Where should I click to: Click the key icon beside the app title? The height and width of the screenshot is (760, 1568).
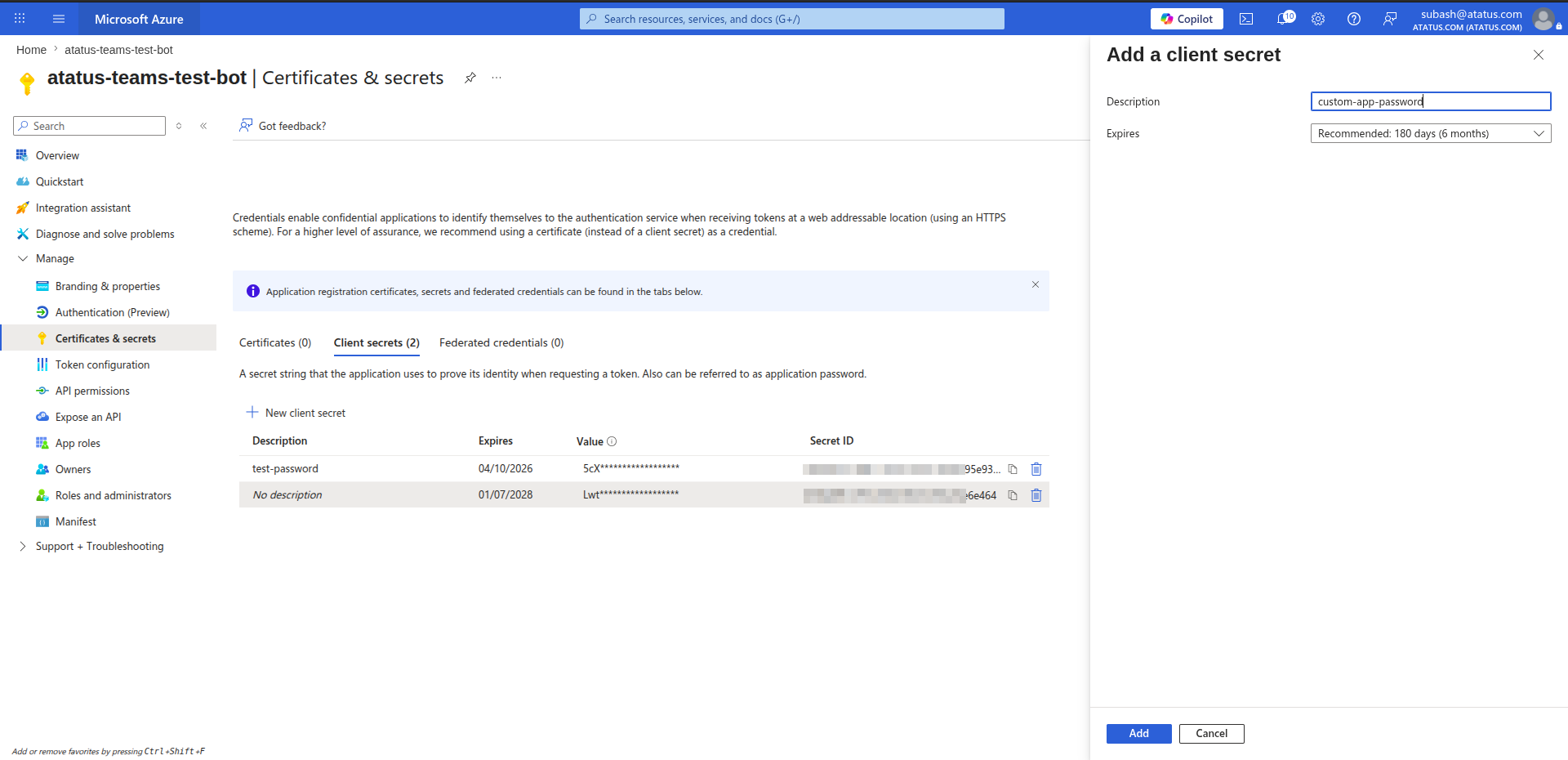pyautogui.click(x=27, y=83)
